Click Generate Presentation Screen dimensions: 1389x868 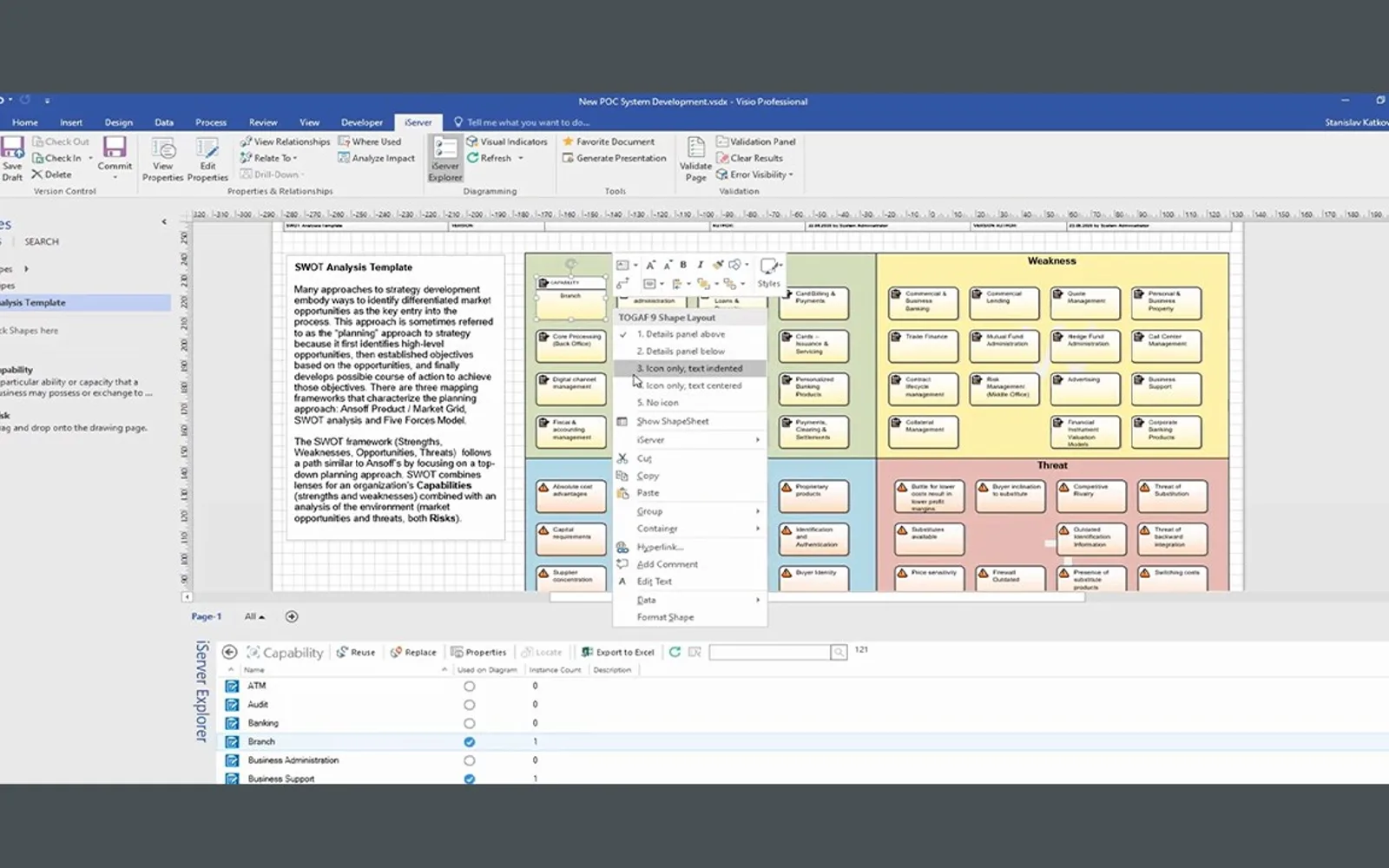615,158
